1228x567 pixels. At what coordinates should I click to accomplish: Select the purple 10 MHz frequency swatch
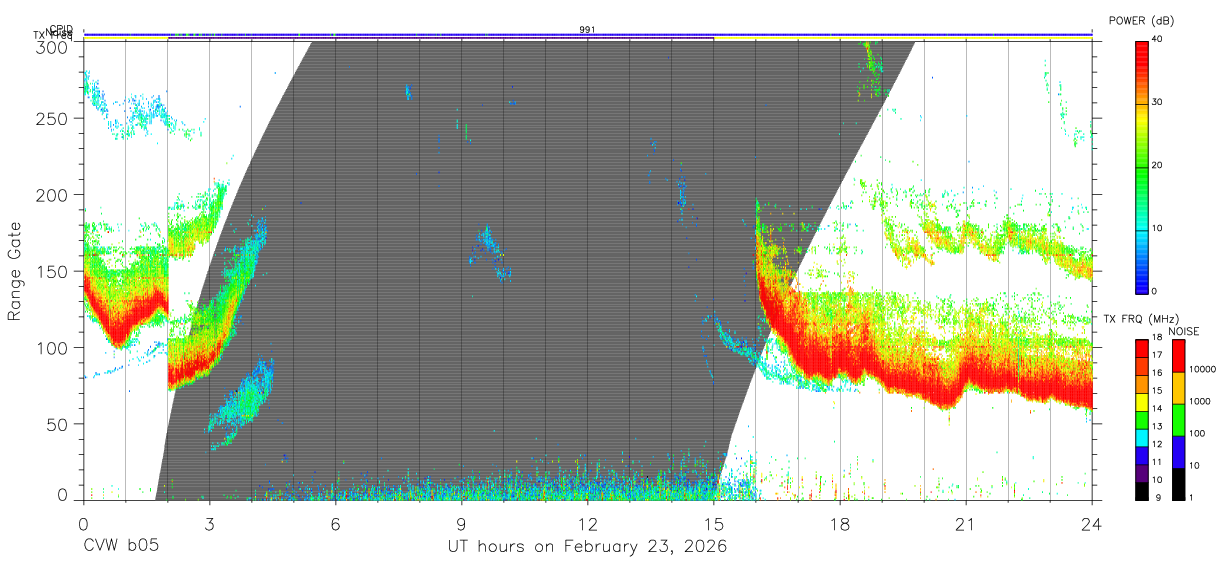(x=1142, y=473)
